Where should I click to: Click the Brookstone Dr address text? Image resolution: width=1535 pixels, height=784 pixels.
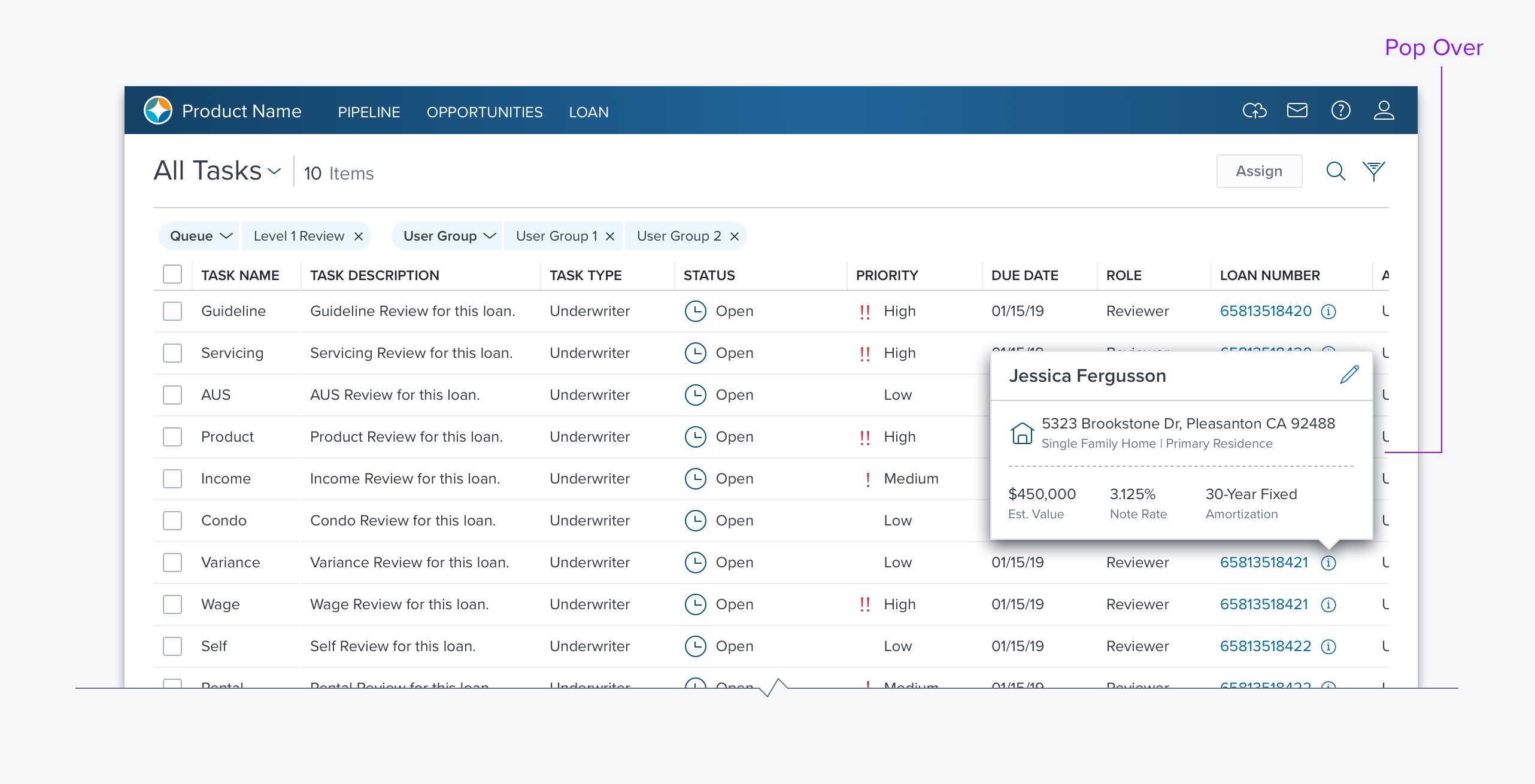click(1188, 424)
